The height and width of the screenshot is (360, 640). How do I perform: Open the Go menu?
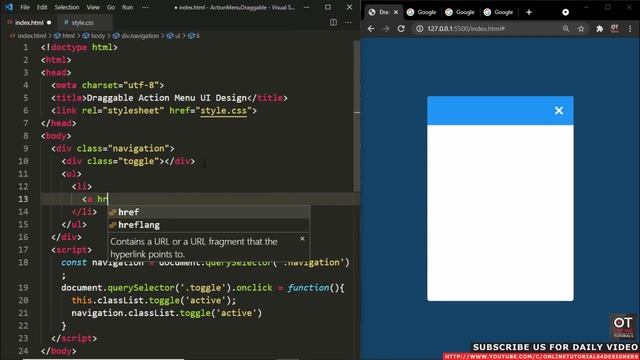pos(111,7)
